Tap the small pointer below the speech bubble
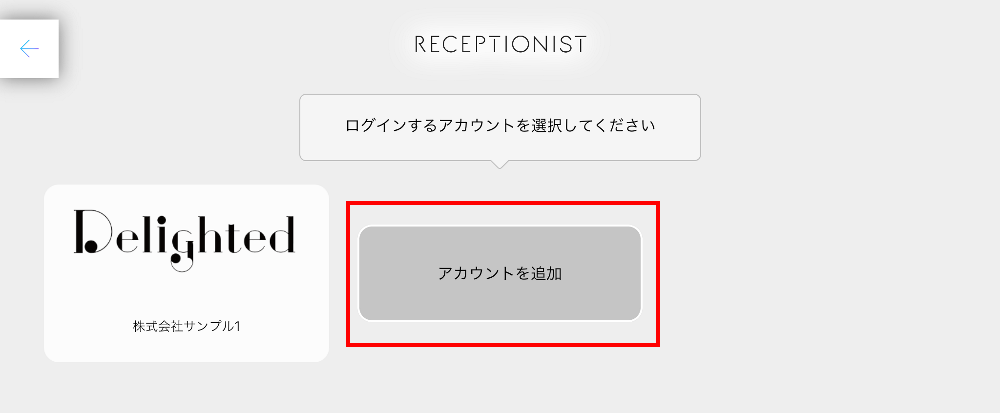 500,164
